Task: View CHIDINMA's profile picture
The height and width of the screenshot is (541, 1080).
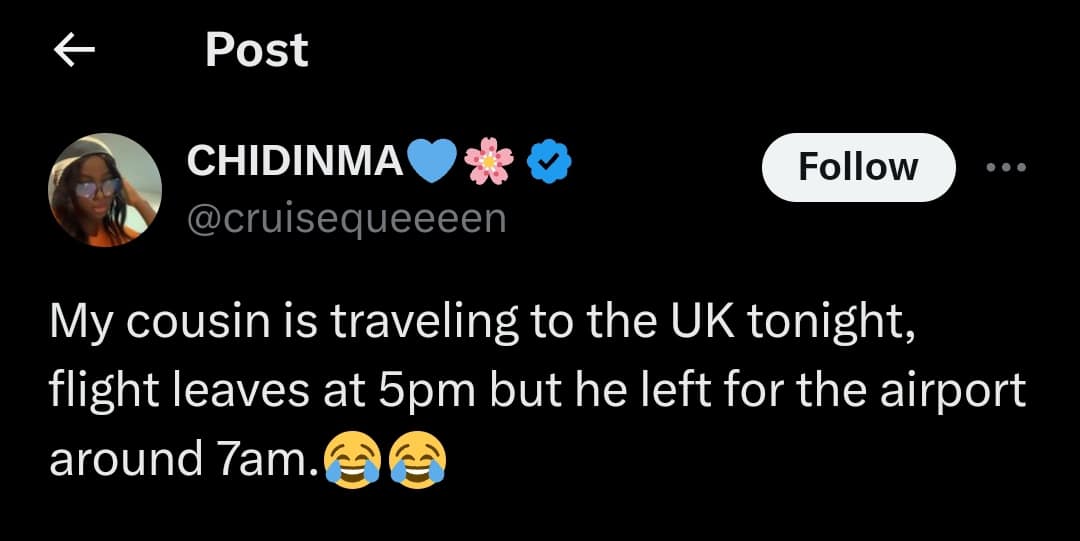Action: 104,188
